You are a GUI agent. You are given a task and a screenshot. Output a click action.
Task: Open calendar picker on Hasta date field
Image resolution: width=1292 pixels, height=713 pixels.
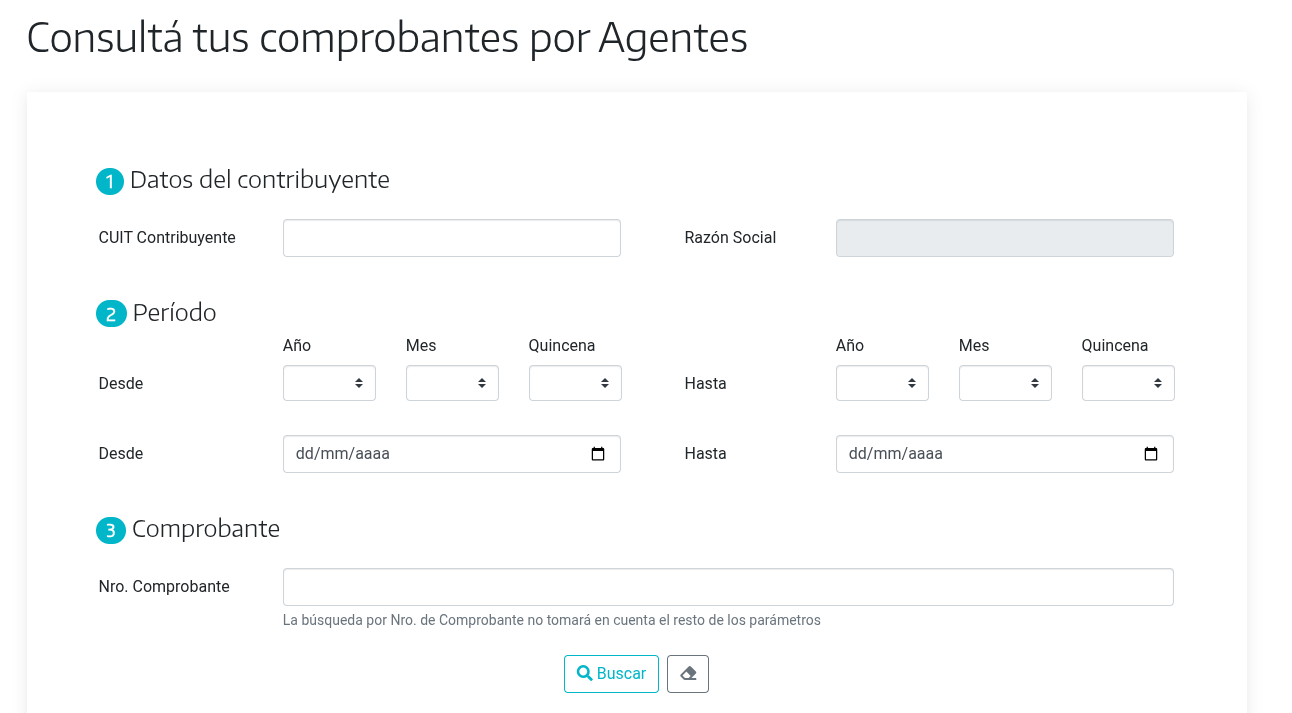pyautogui.click(x=1151, y=454)
